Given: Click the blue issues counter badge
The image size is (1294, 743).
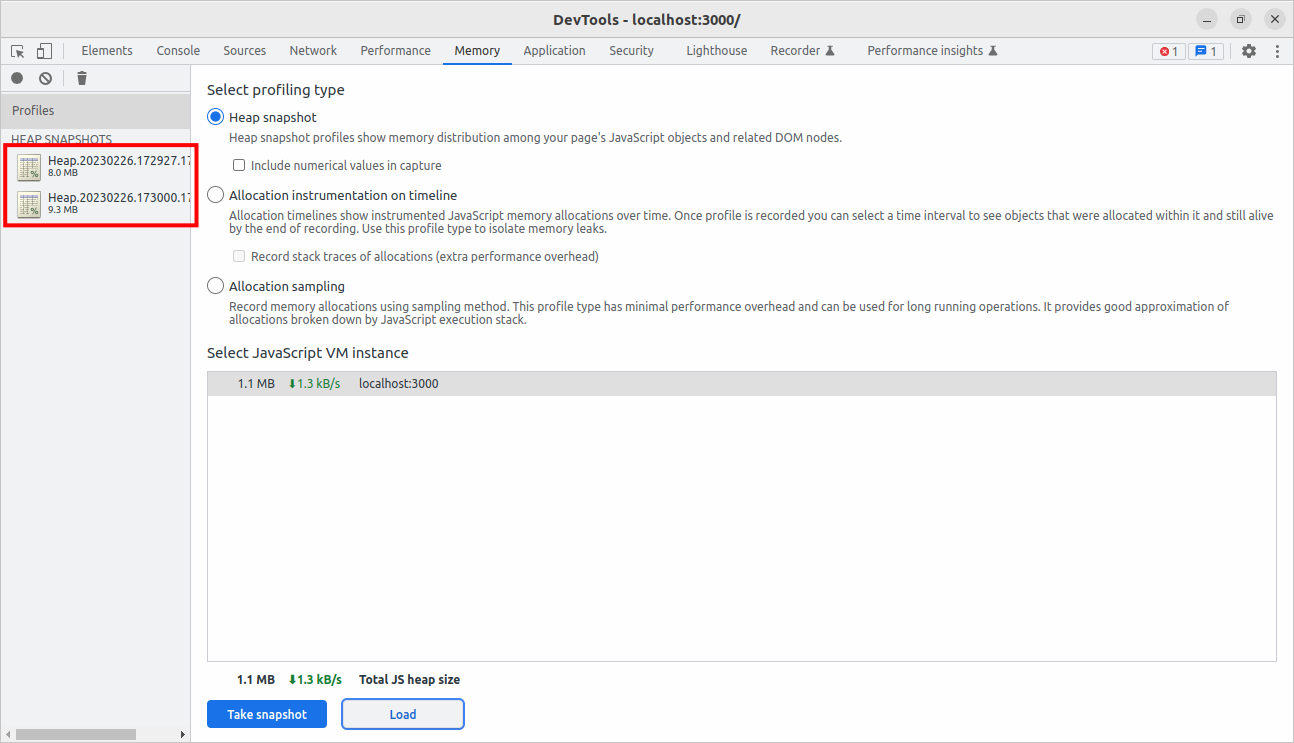Looking at the screenshot, I should coord(1206,51).
